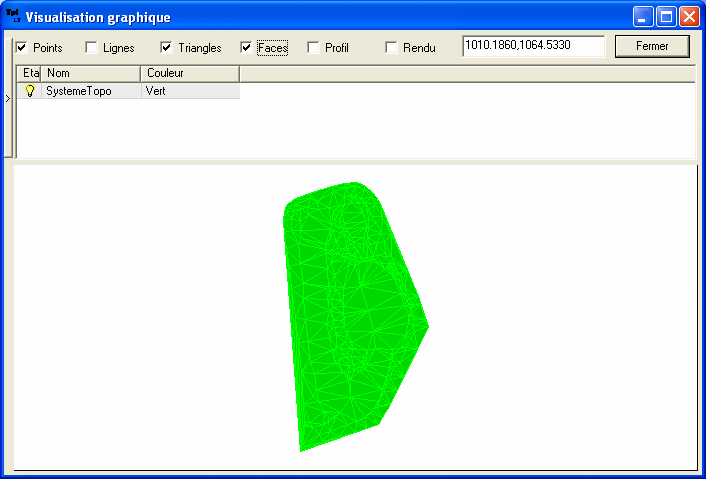Click the green triangulated mesh in viewport
The height and width of the screenshot is (479, 706).
pos(350,320)
